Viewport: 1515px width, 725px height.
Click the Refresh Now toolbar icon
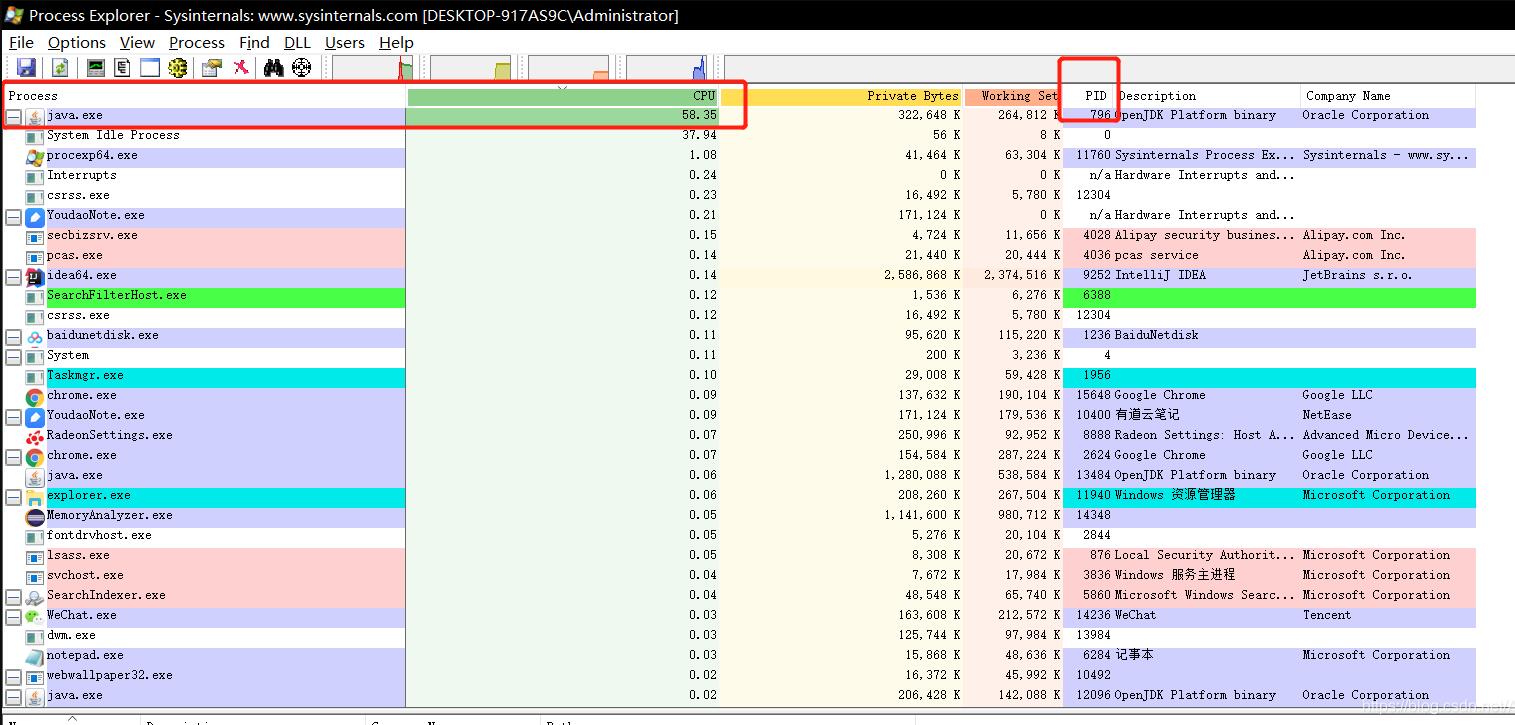point(60,68)
